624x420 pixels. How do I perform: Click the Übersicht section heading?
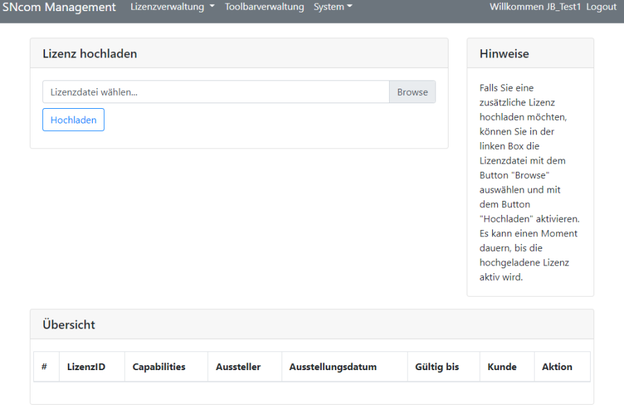click(69, 325)
